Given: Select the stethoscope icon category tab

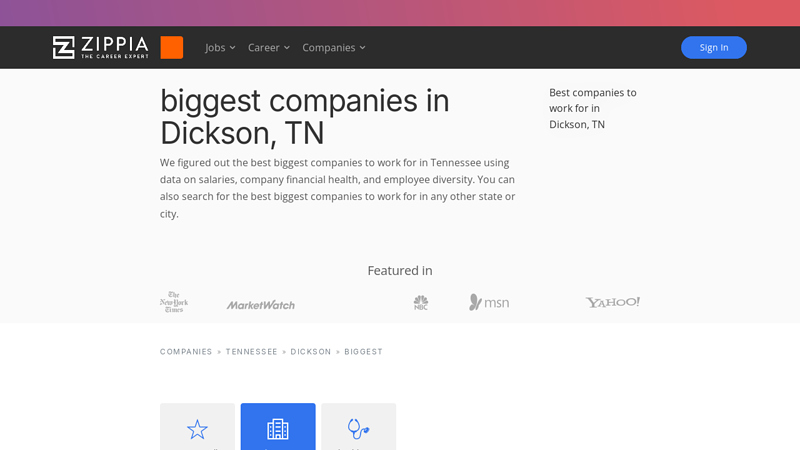Looking at the screenshot, I should point(359,427).
